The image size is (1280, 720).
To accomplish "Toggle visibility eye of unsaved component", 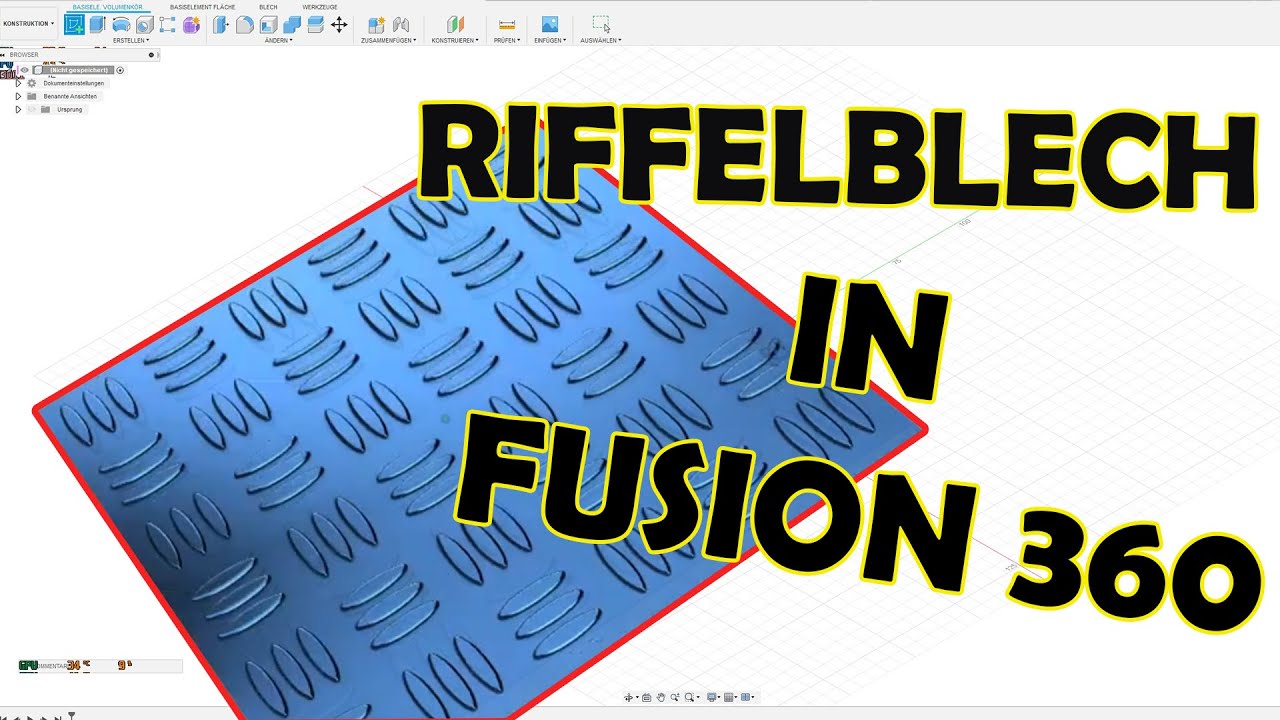I will (x=24, y=70).
